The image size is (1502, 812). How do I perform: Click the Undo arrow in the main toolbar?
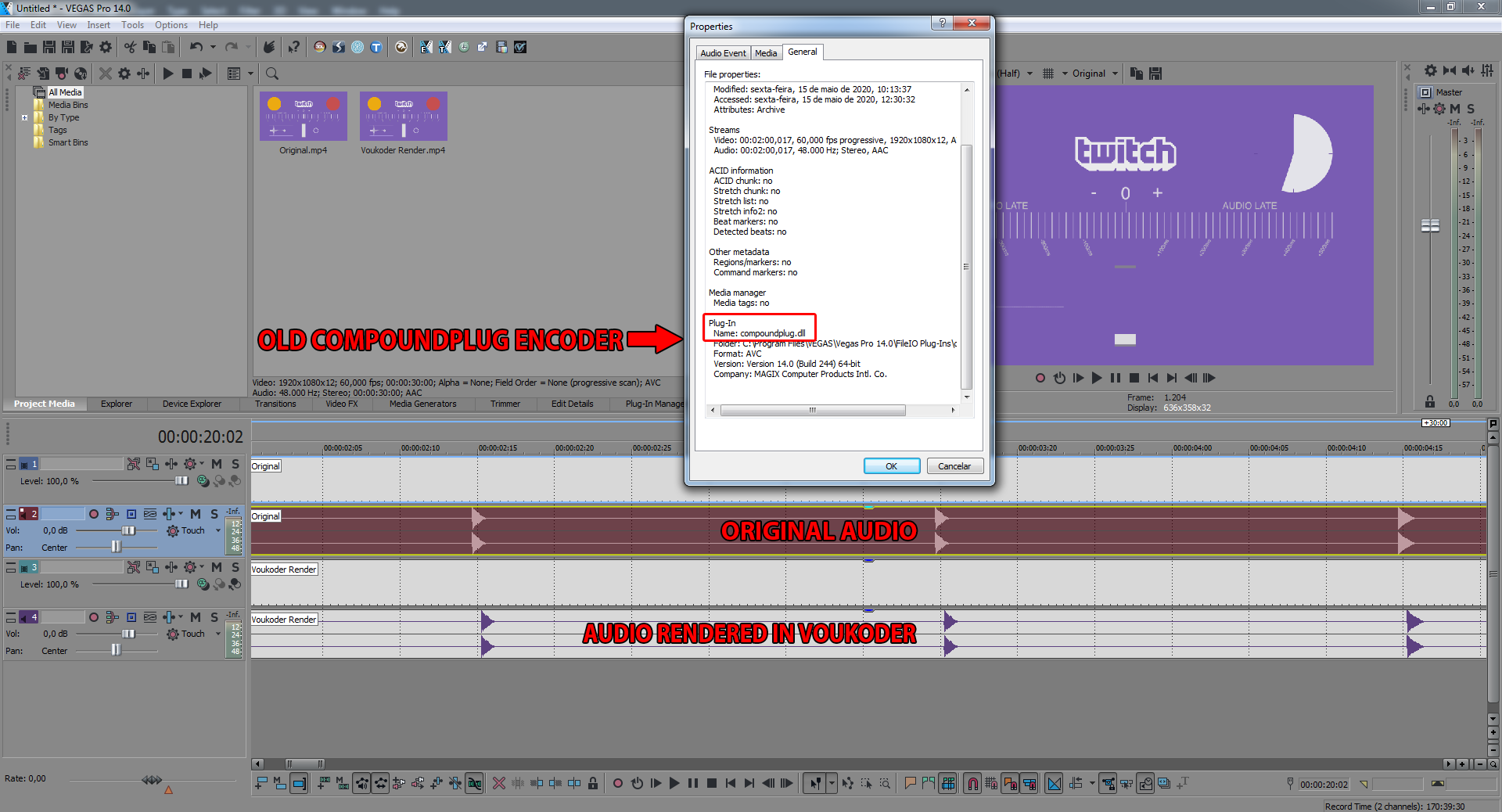coord(196,47)
